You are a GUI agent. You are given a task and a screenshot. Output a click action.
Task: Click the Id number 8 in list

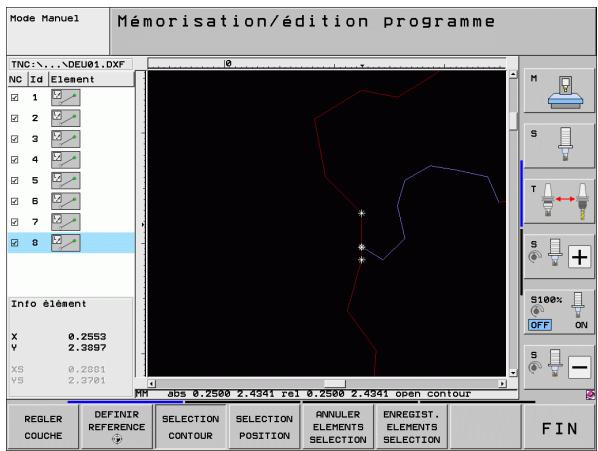[x=35, y=243]
